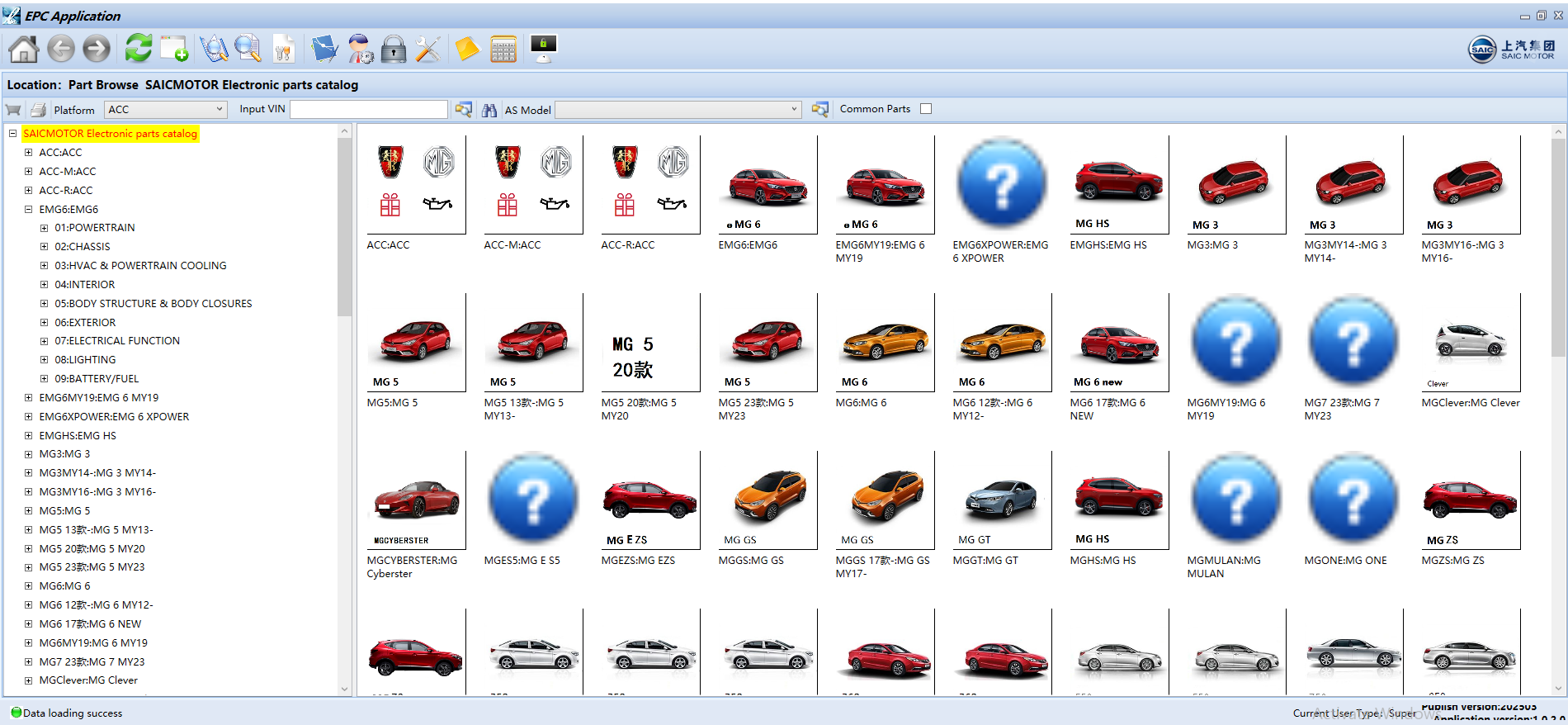Click search icon after AS Model dropdown
The image size is (1568, 725).
(819, 109)
